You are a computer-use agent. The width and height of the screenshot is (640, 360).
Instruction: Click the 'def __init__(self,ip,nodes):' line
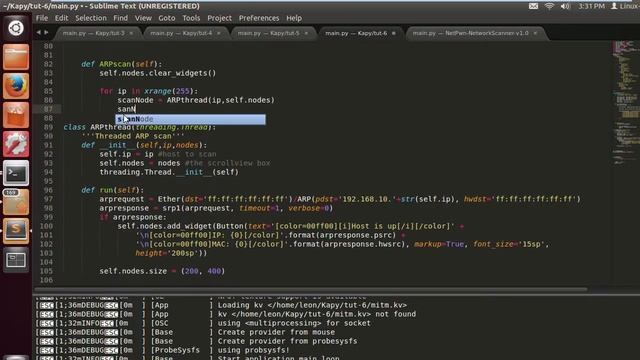[144, 145]
